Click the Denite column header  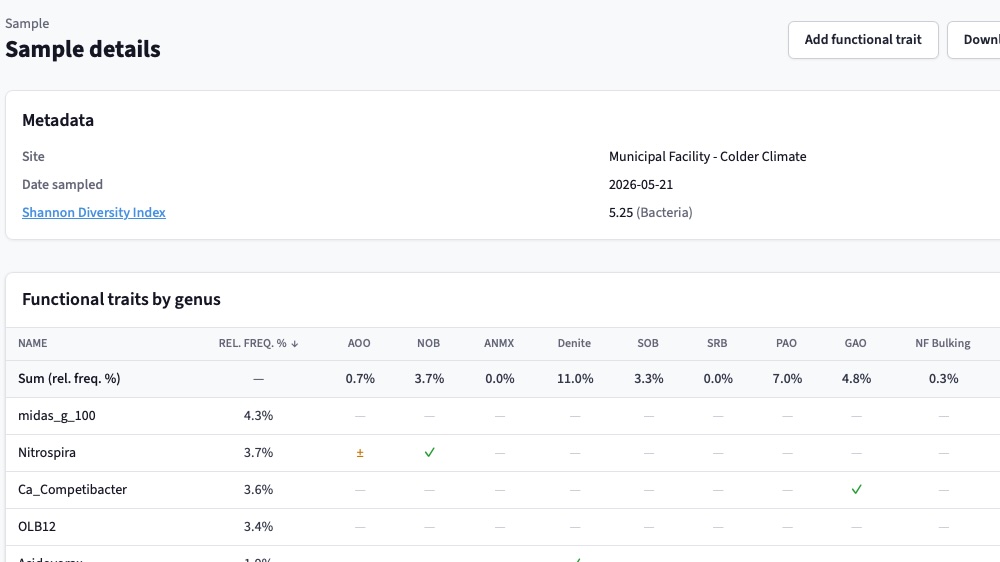574,343
